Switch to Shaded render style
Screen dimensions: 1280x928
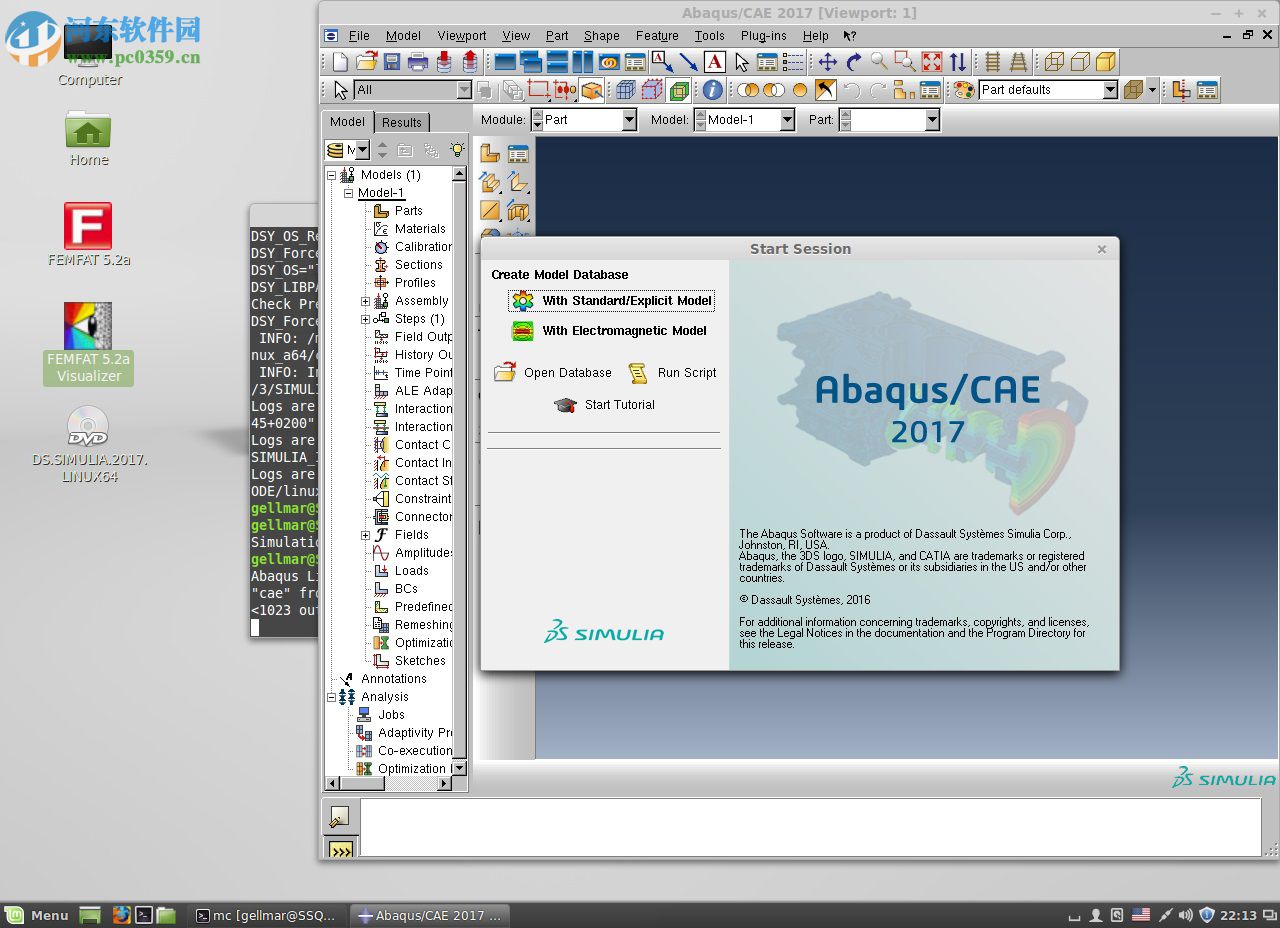[x=1106, y=62]
